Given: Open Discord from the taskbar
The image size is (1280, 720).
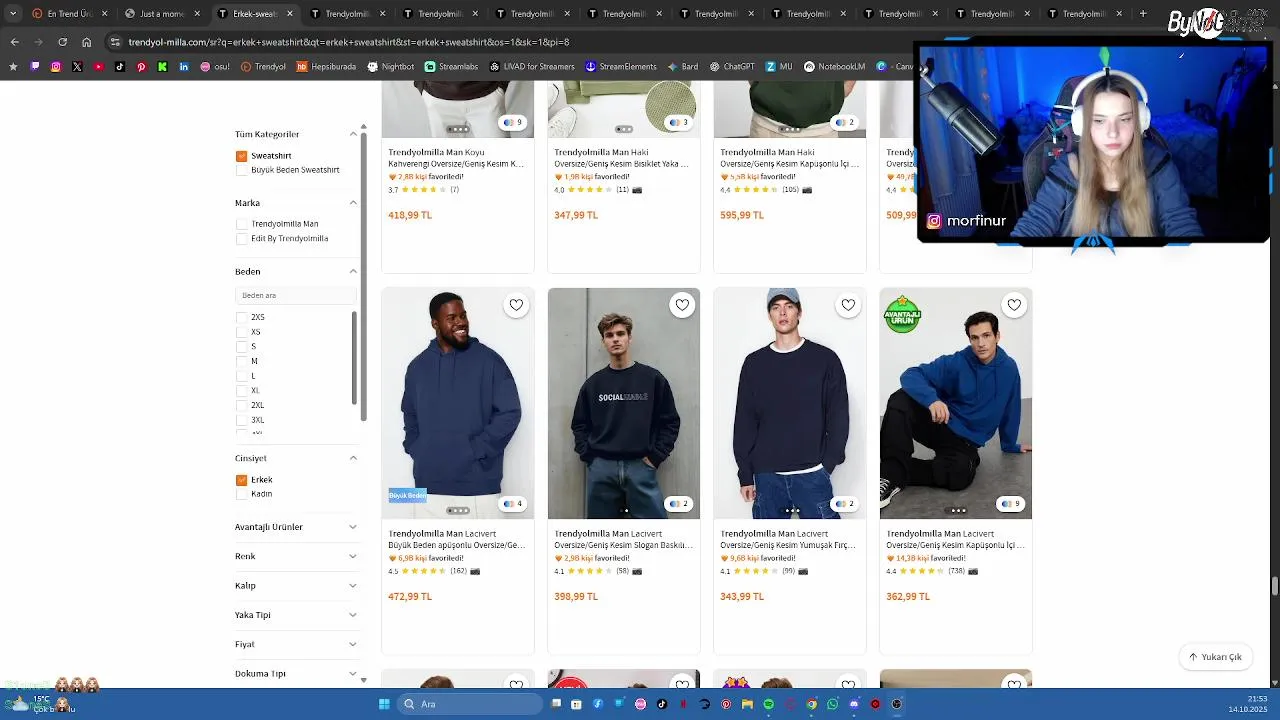Looking at the screenshot, I should pos(854,704).
